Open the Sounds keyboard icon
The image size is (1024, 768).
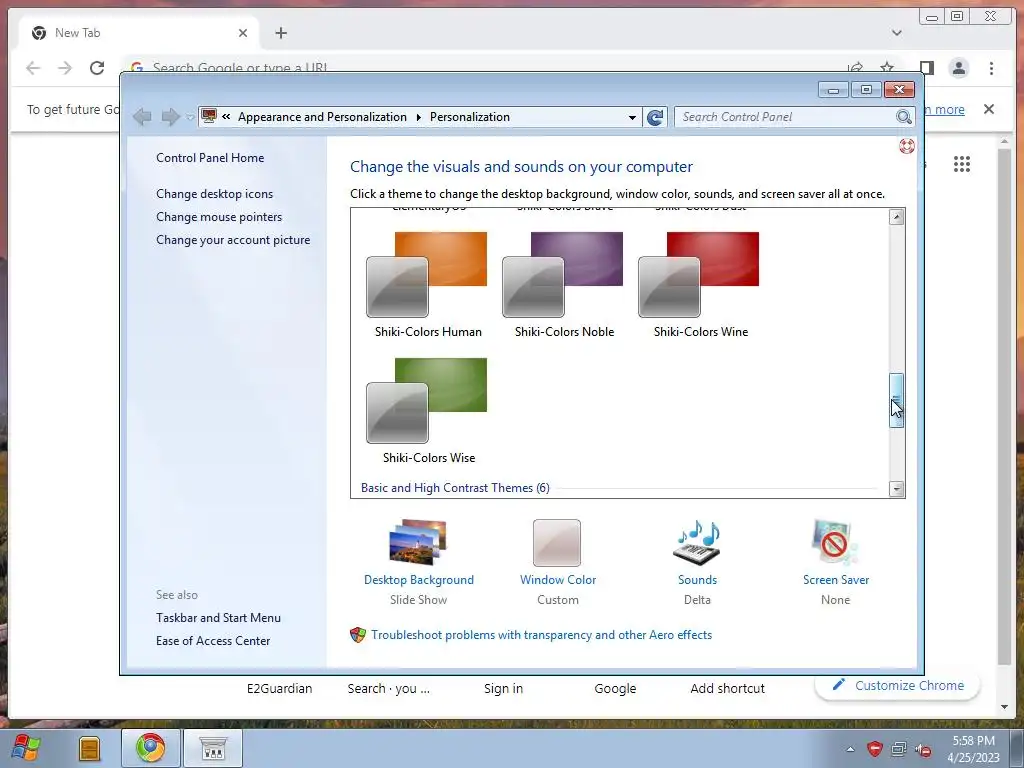point(697,542)
